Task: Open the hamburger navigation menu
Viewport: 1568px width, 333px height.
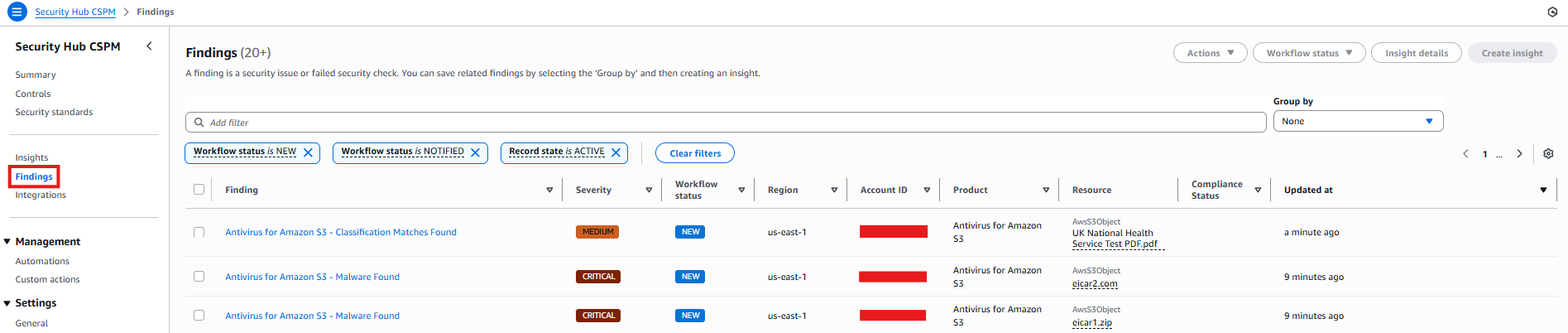Action: 17,12
